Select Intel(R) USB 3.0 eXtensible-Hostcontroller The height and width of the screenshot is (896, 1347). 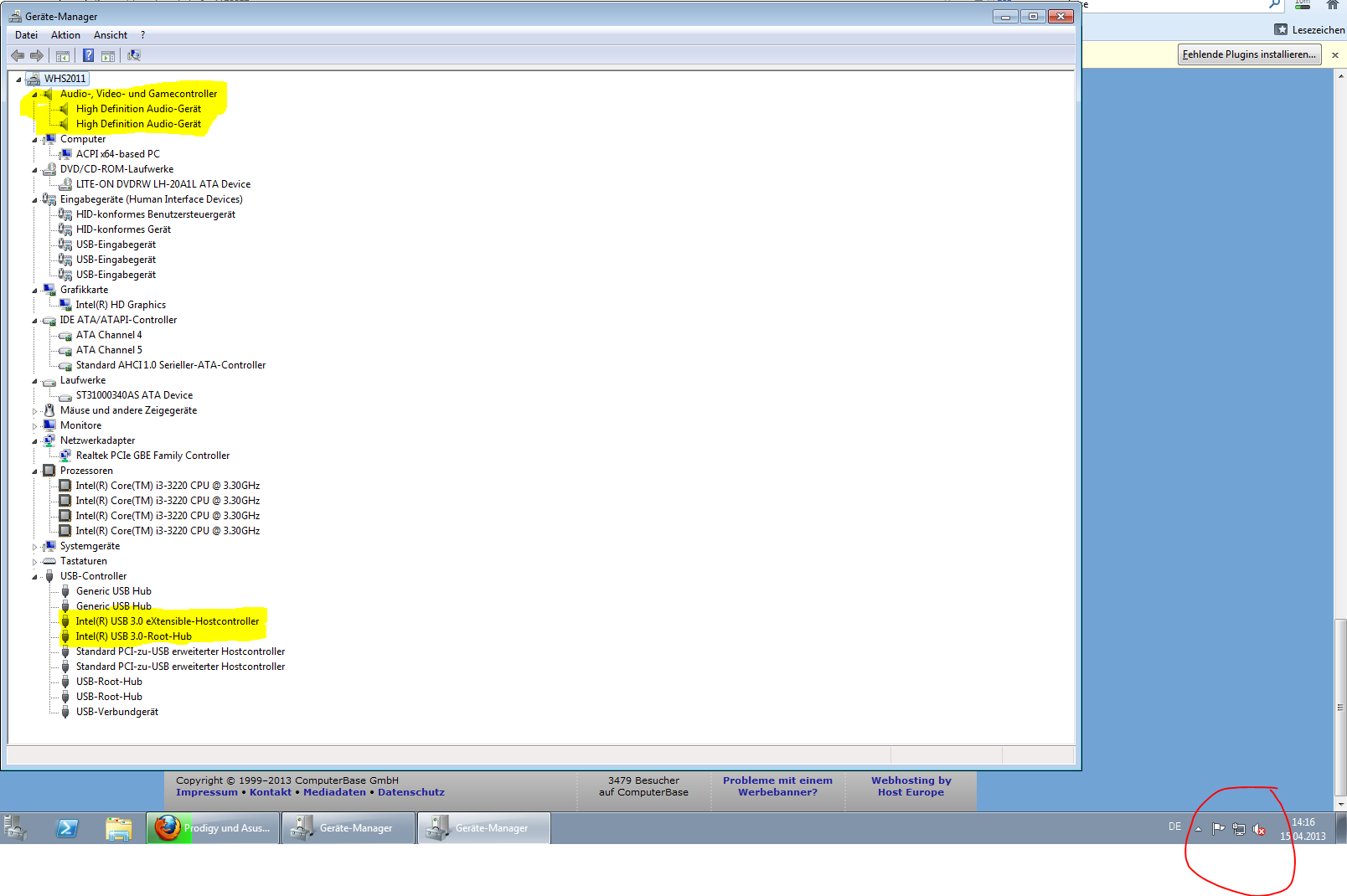pyautogui.click(x=168, y=621)
